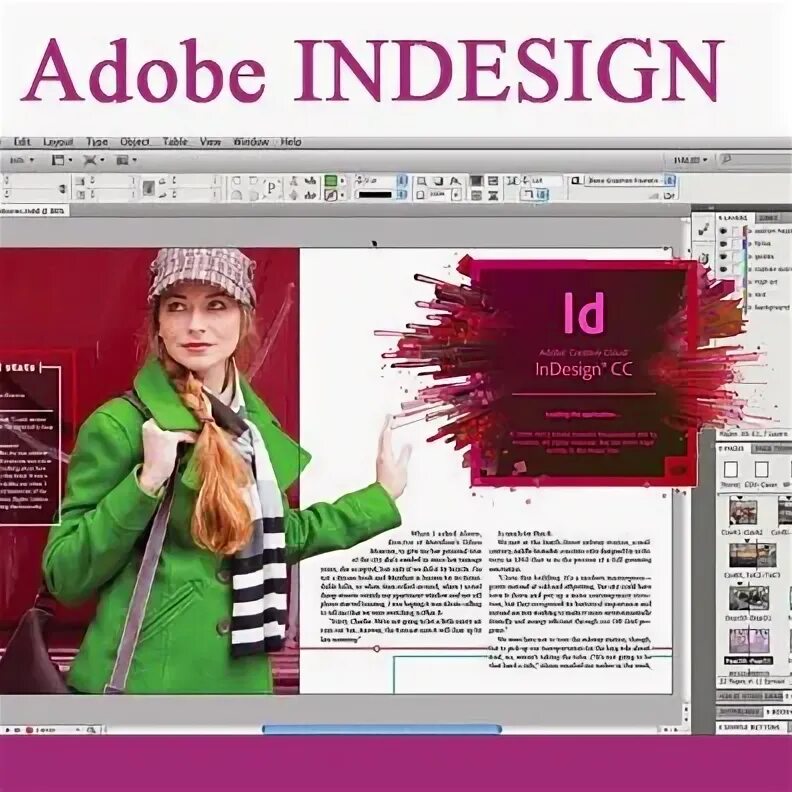Screen dimensions: 792x792
Task: Click the no text wrap icon
Action: pos(476,181)
